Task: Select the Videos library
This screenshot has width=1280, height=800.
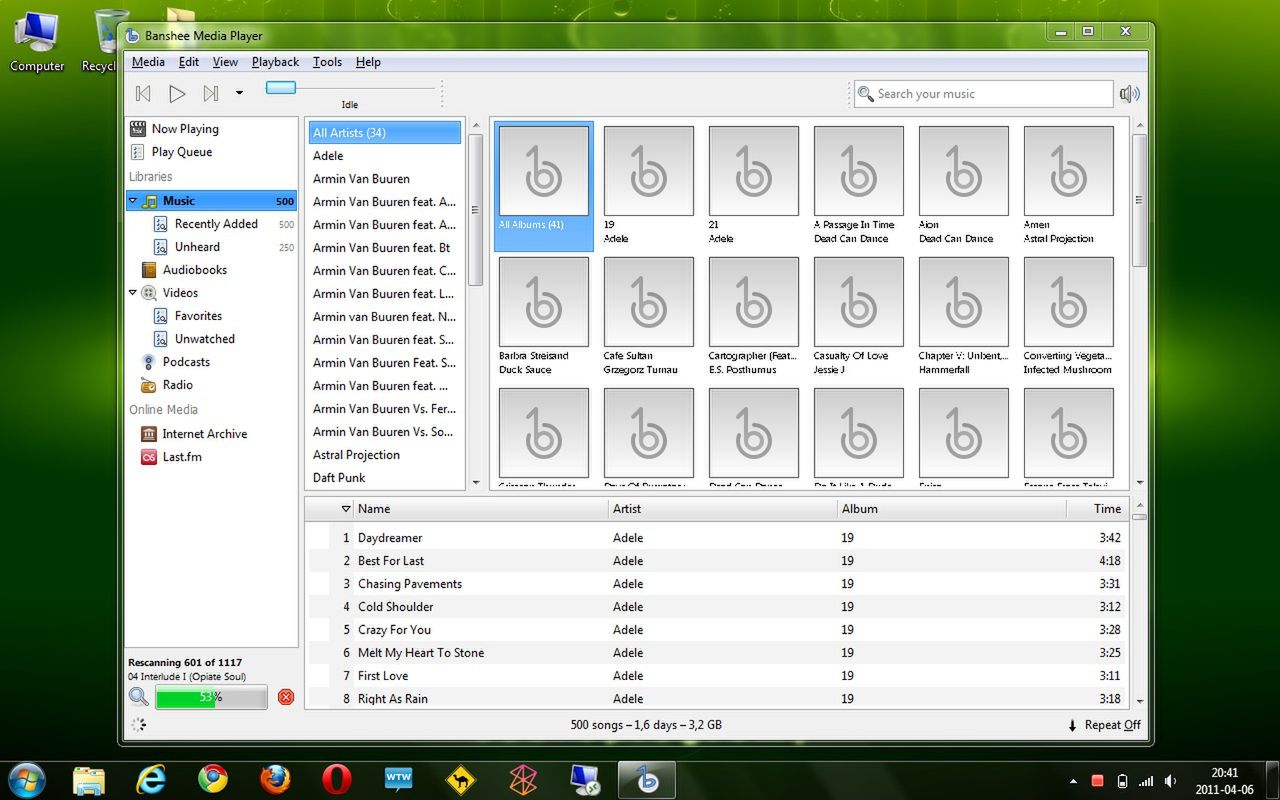Action: coord(180,293)
